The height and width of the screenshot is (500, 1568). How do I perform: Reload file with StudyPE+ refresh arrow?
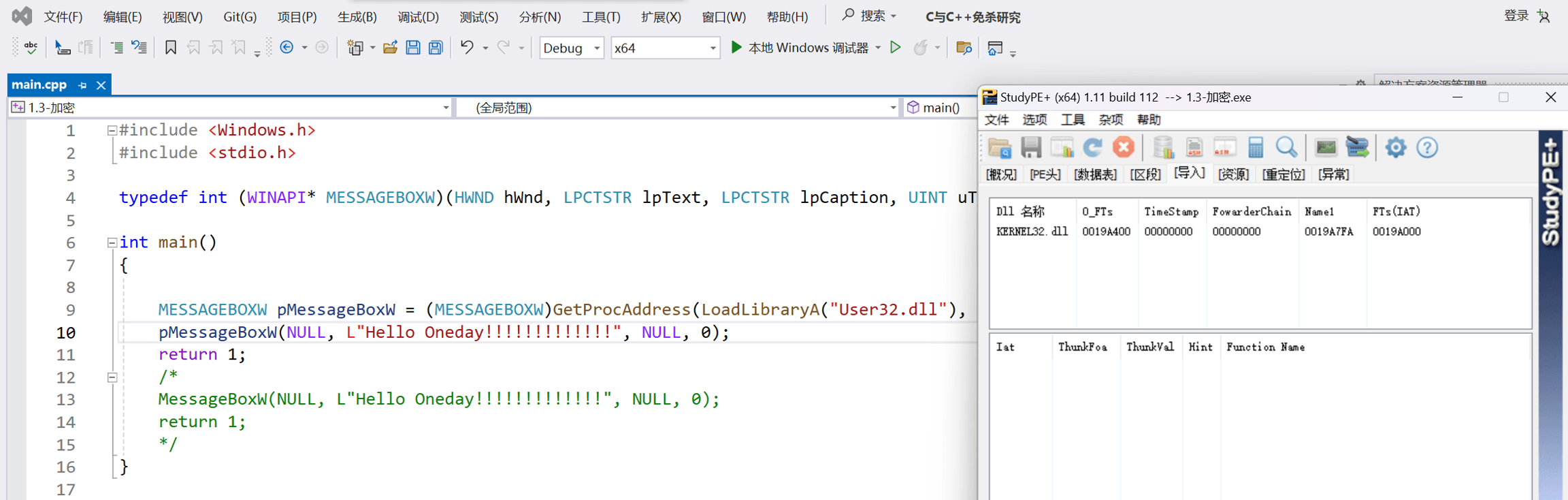[x=1093, y=148]
